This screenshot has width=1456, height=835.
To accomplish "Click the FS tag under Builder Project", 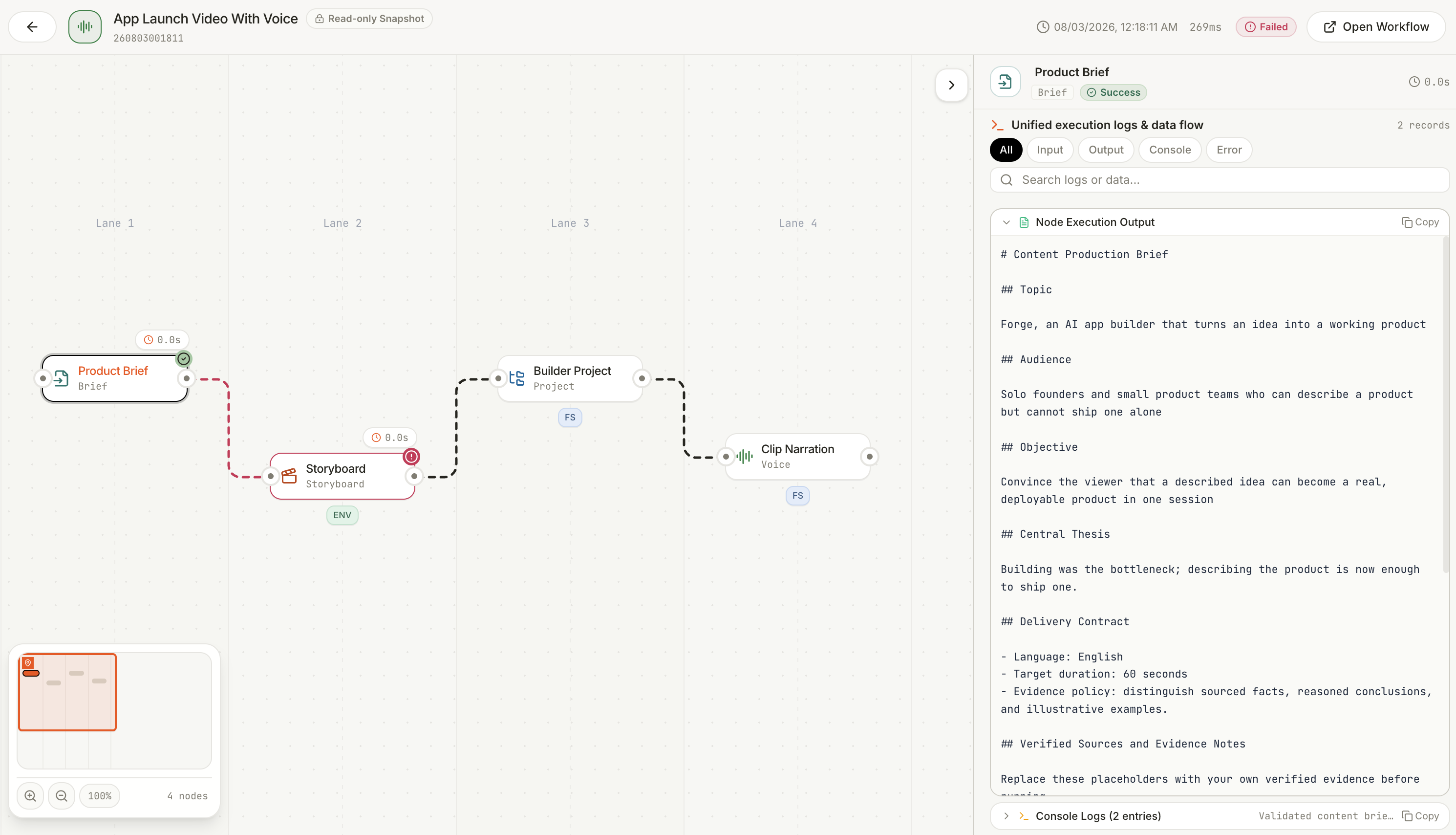I will [x=570, y=417].
